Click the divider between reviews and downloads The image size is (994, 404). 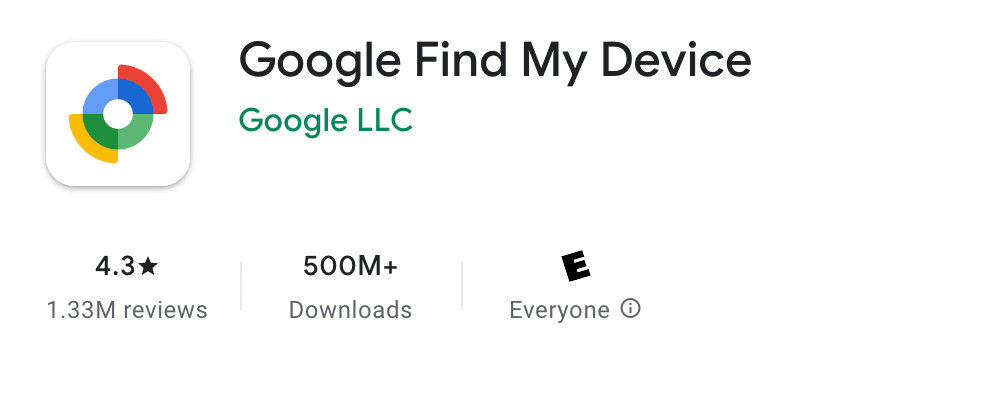point(241,286)
